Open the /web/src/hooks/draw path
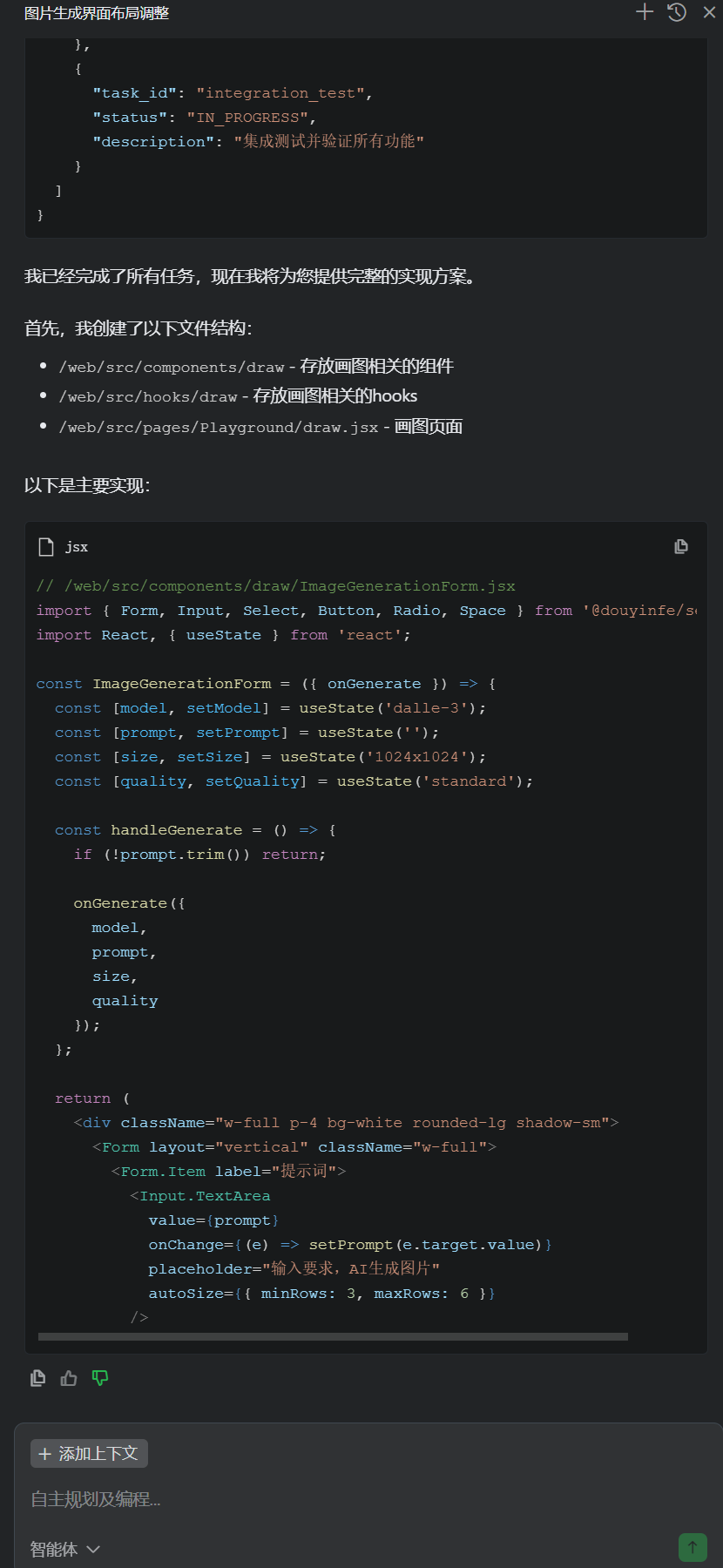This screenshot has height=1568, width=723. click(x=148, y=396)
